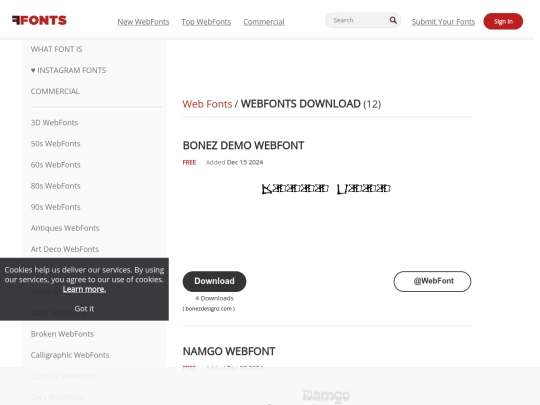Open WHAT FONT IS sidebar link

[56, 49]
